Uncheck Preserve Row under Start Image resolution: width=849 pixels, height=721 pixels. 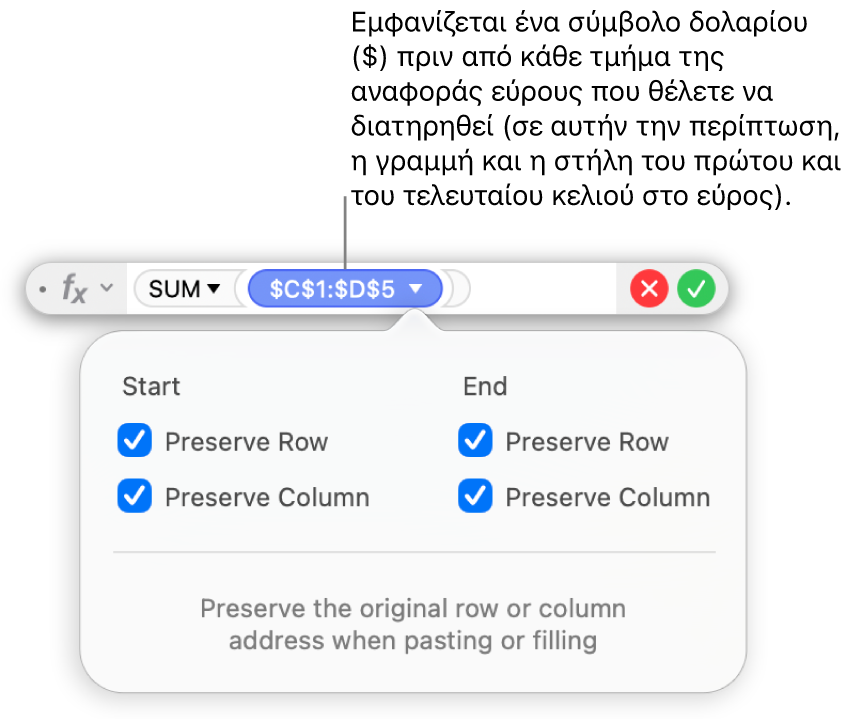tap(135, 441)
